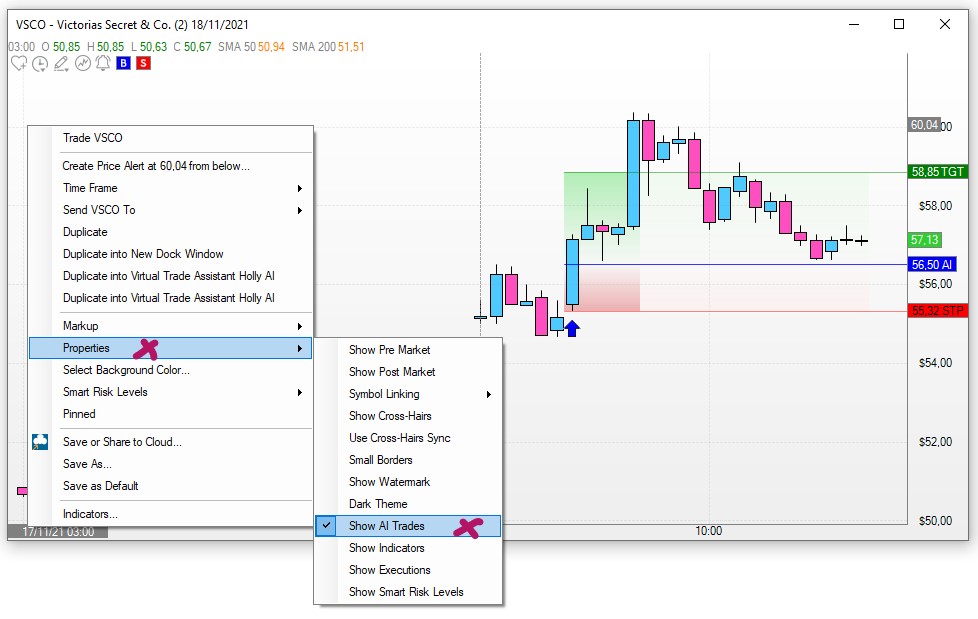978x619 pixels.
Task: Toggle the Show Watermark option
Action: (389, 482)
